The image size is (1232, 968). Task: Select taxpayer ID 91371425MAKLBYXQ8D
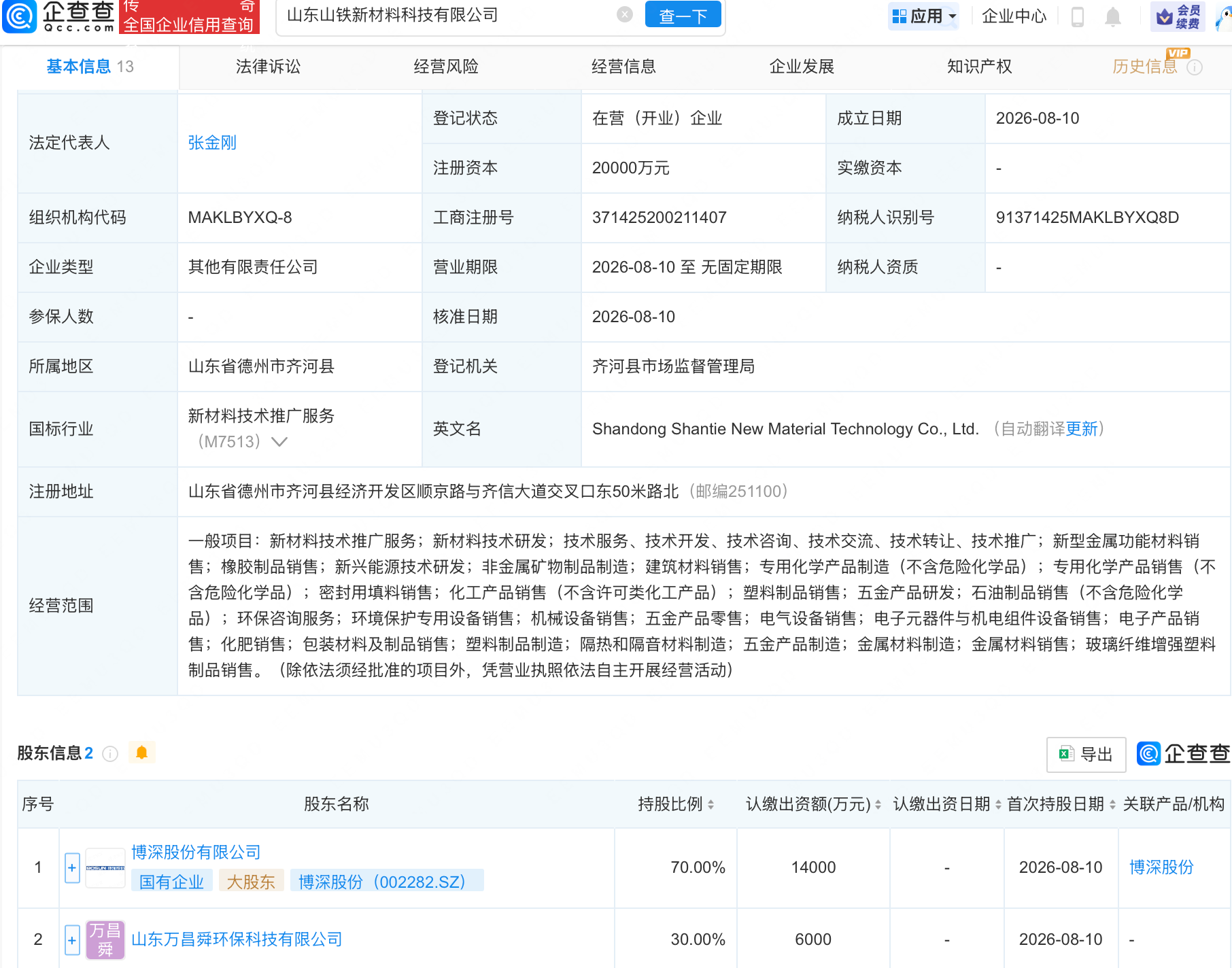click(x=1087, y=218)
